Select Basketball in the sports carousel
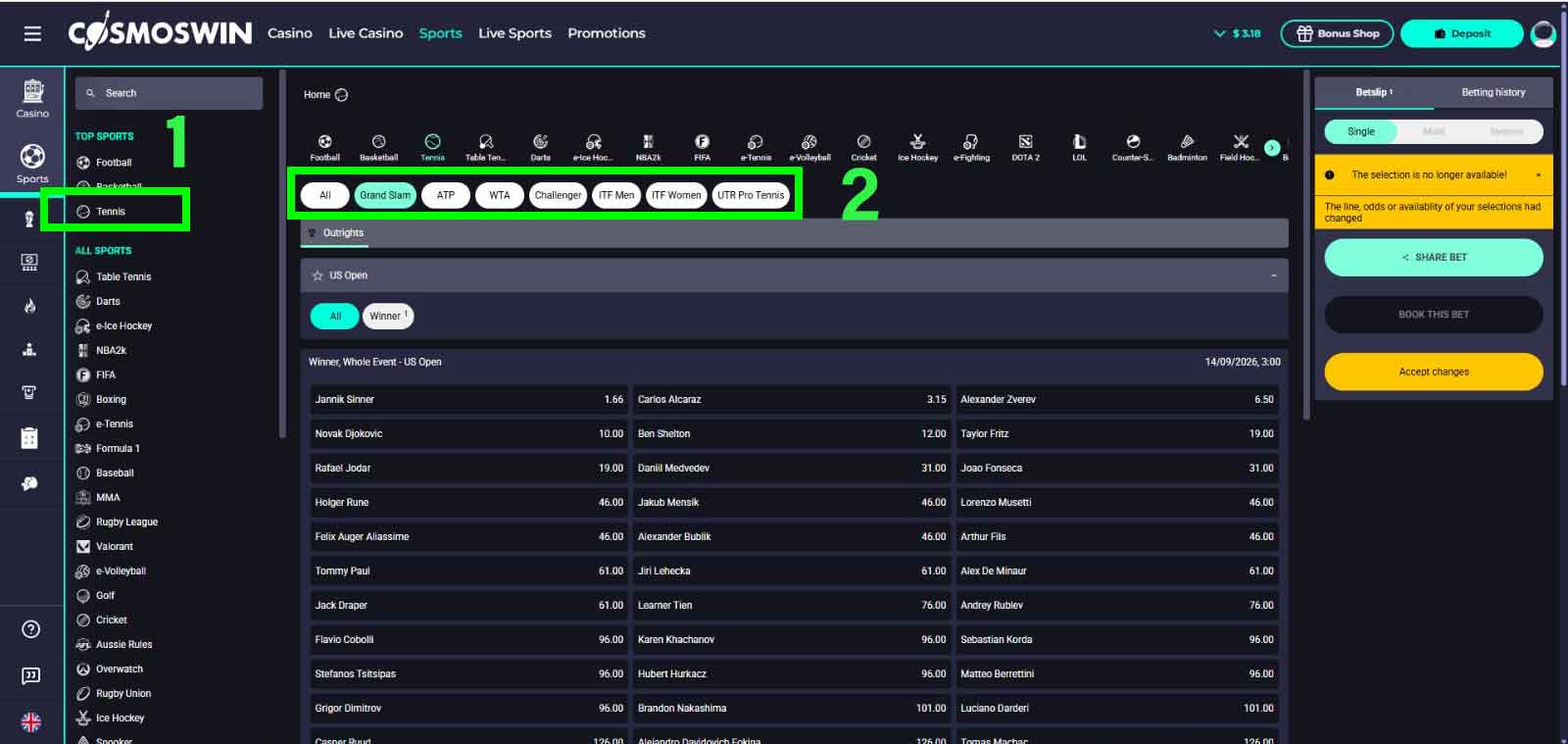 tap(378, 147)
